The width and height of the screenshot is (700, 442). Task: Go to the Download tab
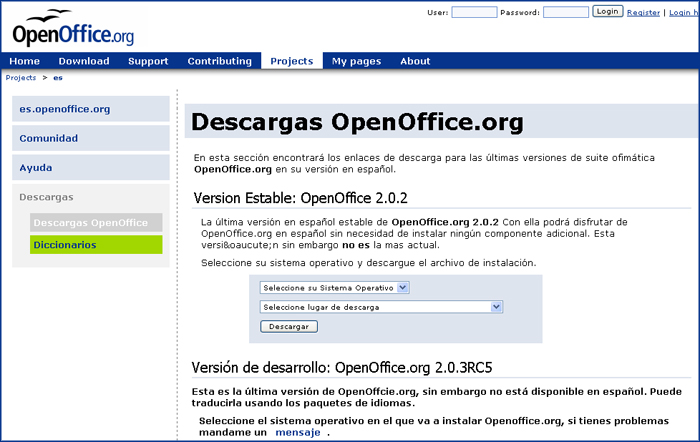[x=84, y=61]
